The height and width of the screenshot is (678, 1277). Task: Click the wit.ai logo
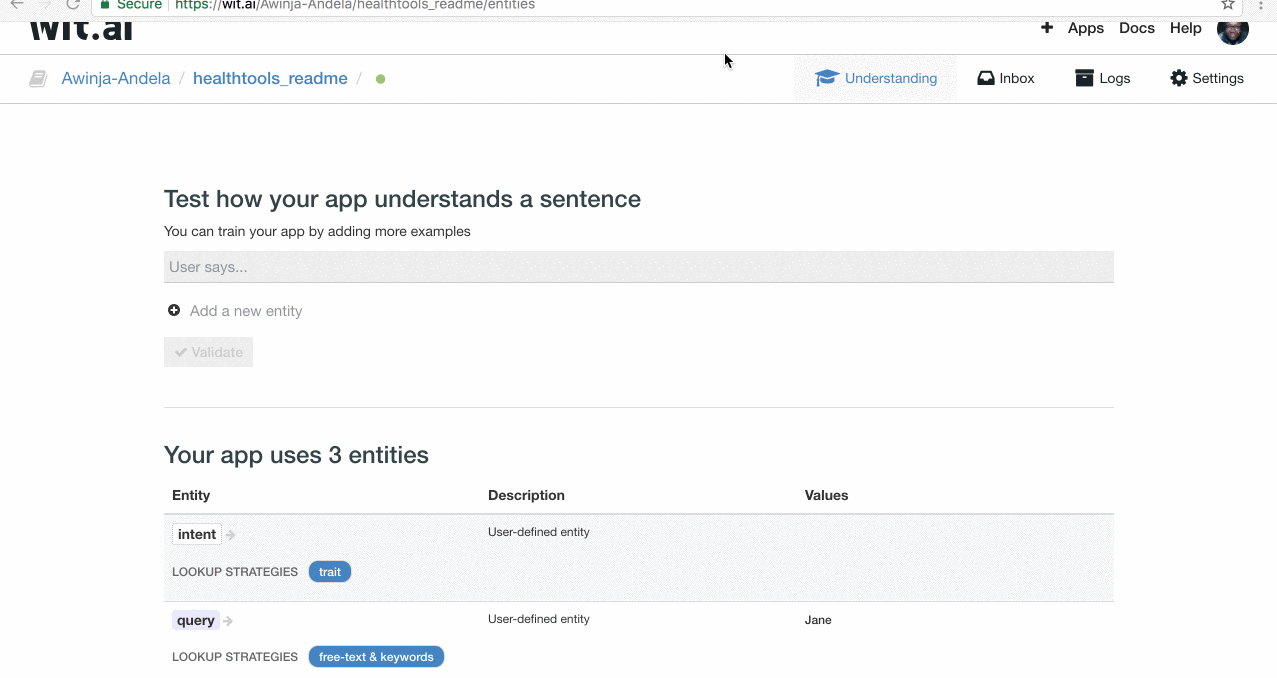(x=81, y=27)
